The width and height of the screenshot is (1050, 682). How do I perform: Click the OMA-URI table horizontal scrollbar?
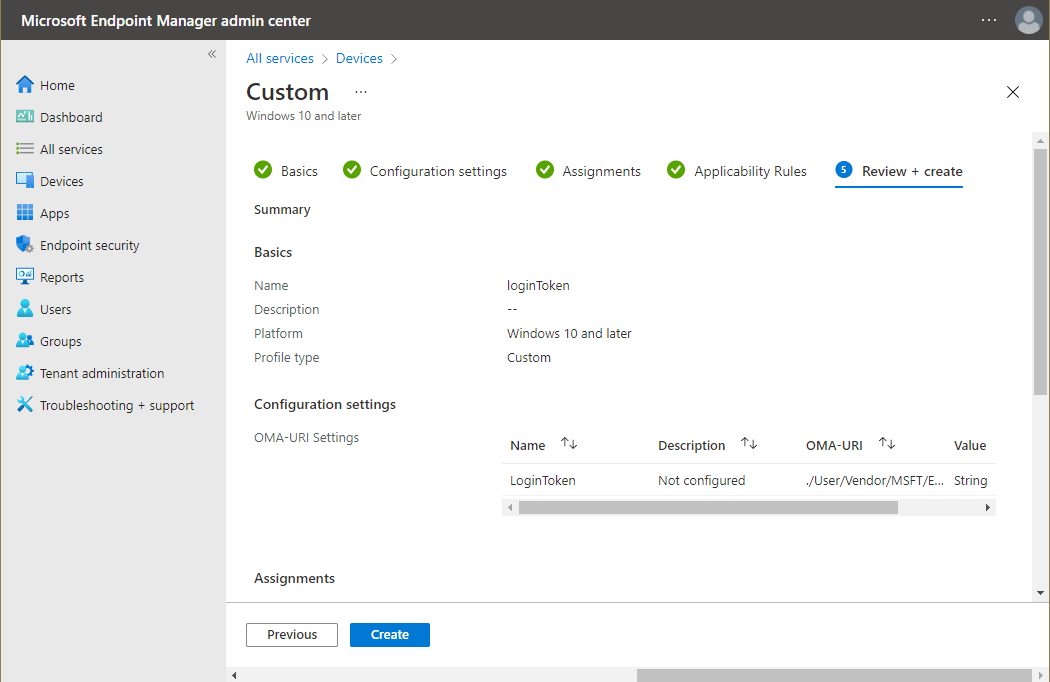coord(708,508)
